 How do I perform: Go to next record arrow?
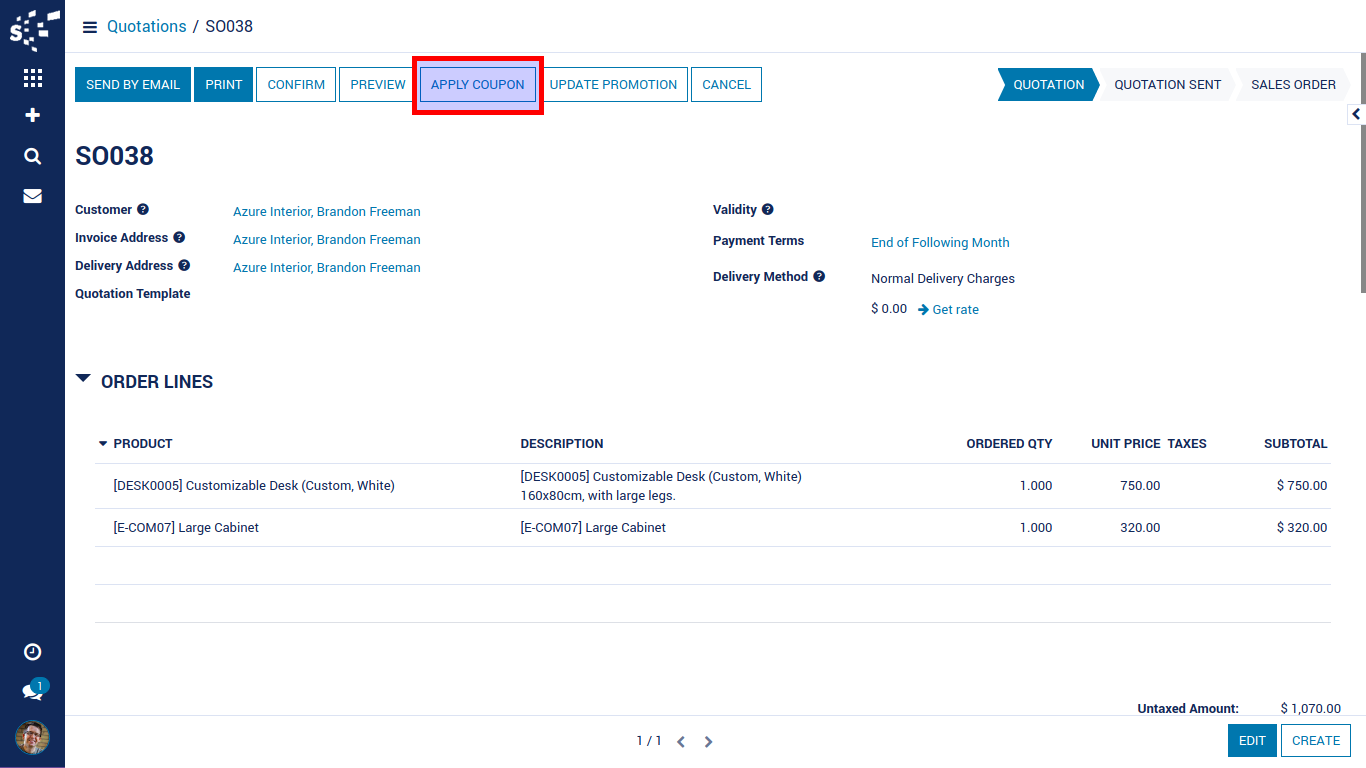[x=708, y=742]
